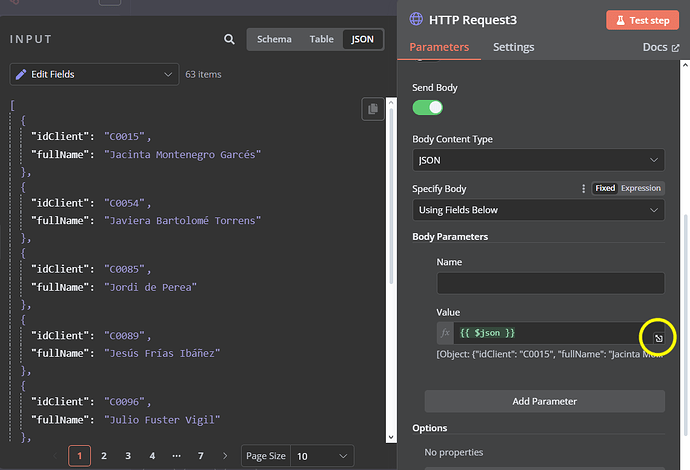The image size is (690, 470).
Task: Go to page 7 of results
Action: pos(201,456)
